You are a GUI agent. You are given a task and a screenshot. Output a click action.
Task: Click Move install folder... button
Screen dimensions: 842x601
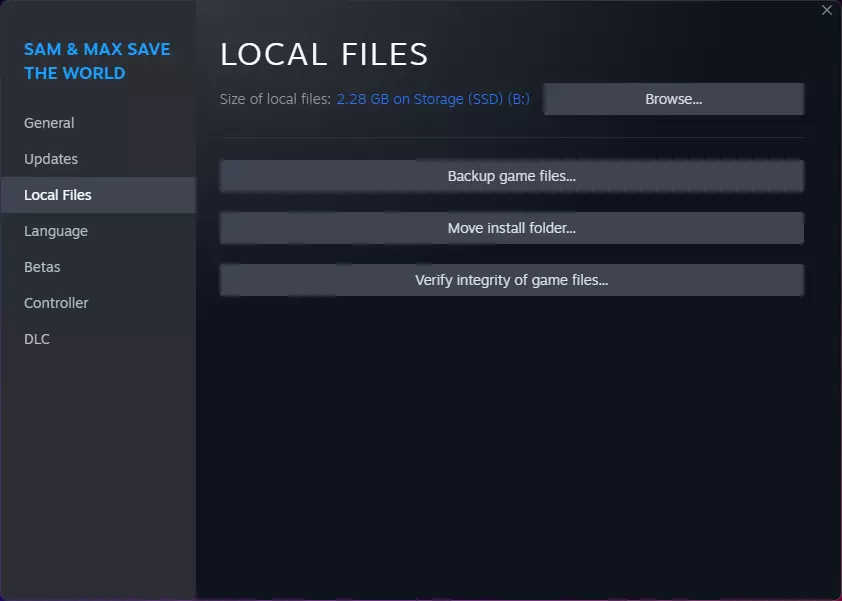pos(512,228)
